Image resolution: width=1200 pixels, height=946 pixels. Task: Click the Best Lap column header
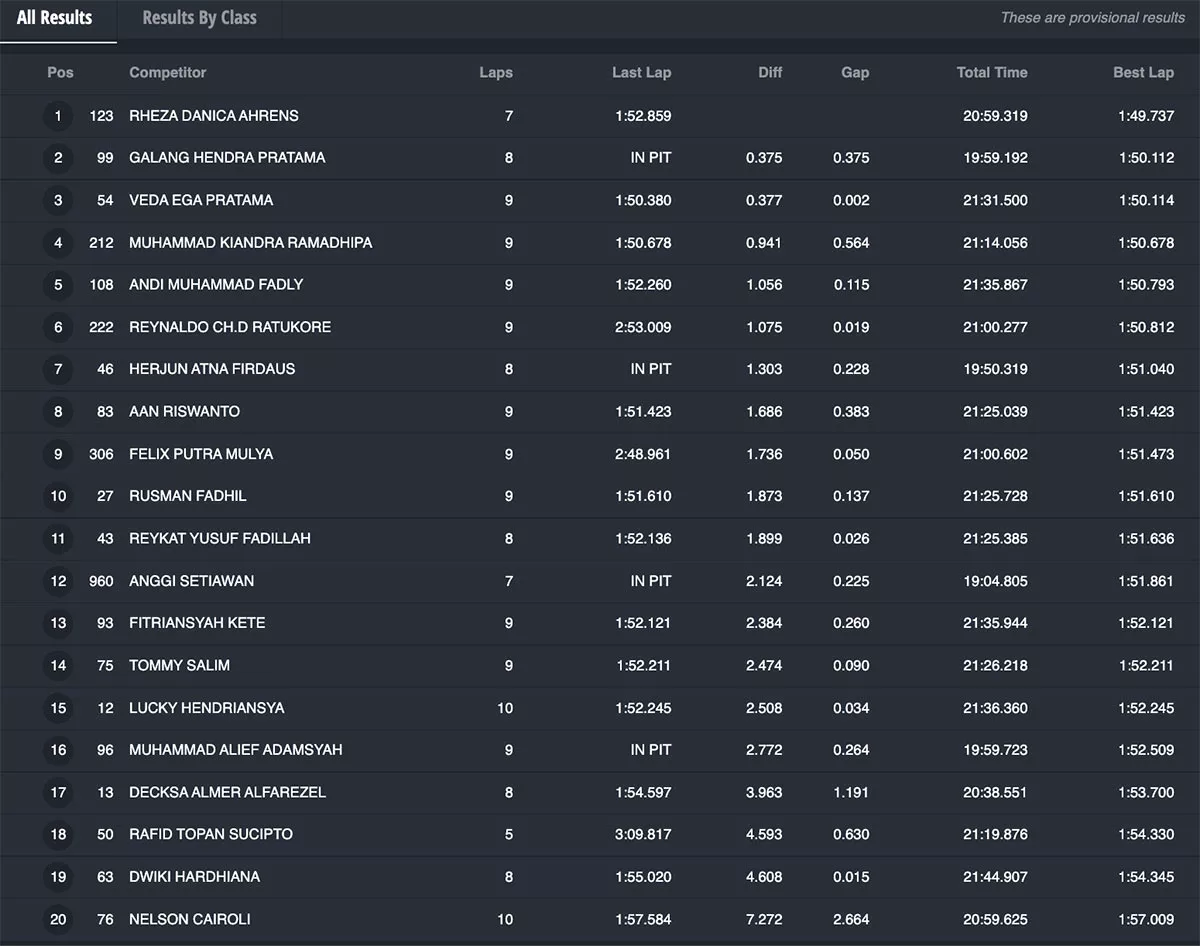(x=1143, y=72)
